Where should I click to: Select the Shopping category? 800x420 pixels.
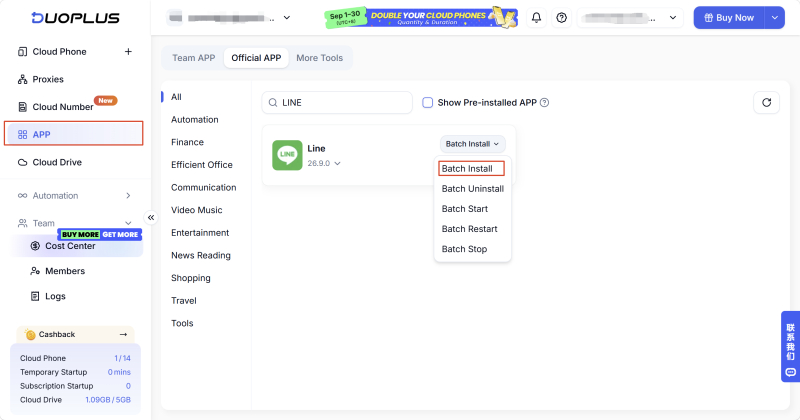190,278
